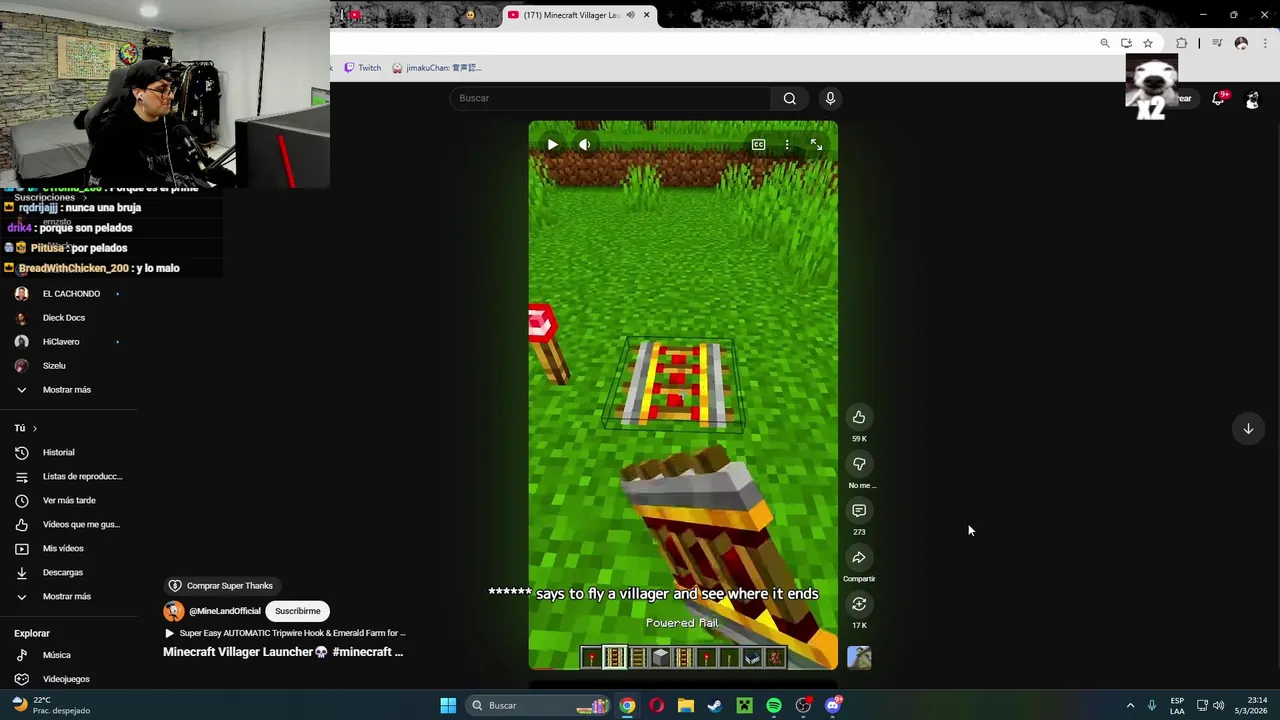
Task: Open the taskbar speaker volume icon
Action: pyautogui.click(x=1218, y=706)
